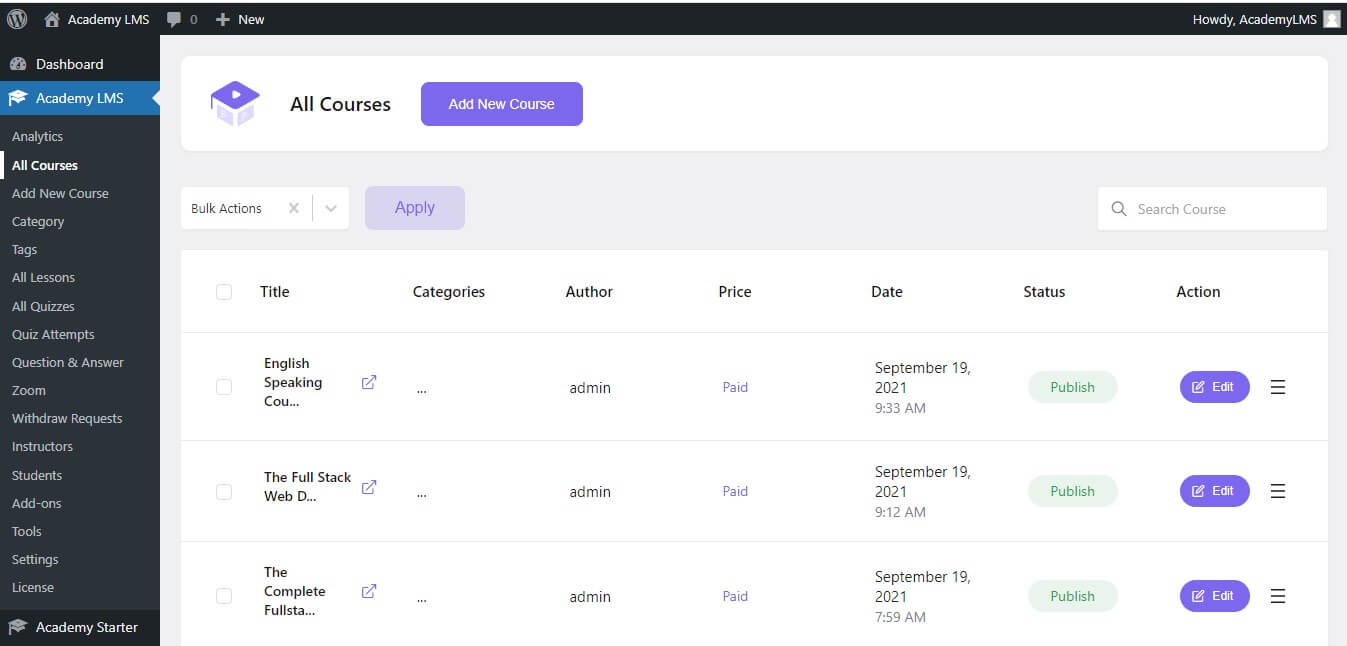Open Tools sidebar item
Image resolution: width=1347 pixels, height=646 pixels.
tap(27, 531)
